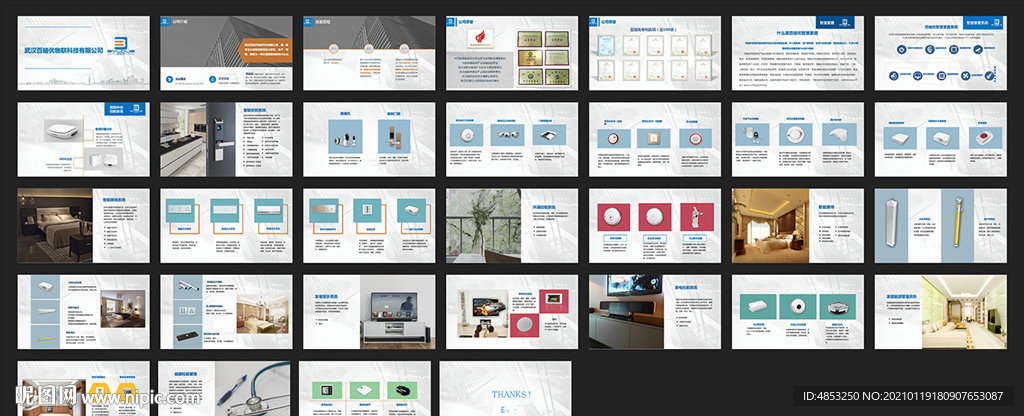Click the row of circular blue icons slide
The height and width of the screenshot is (416, 1024).
coord(940,50)
